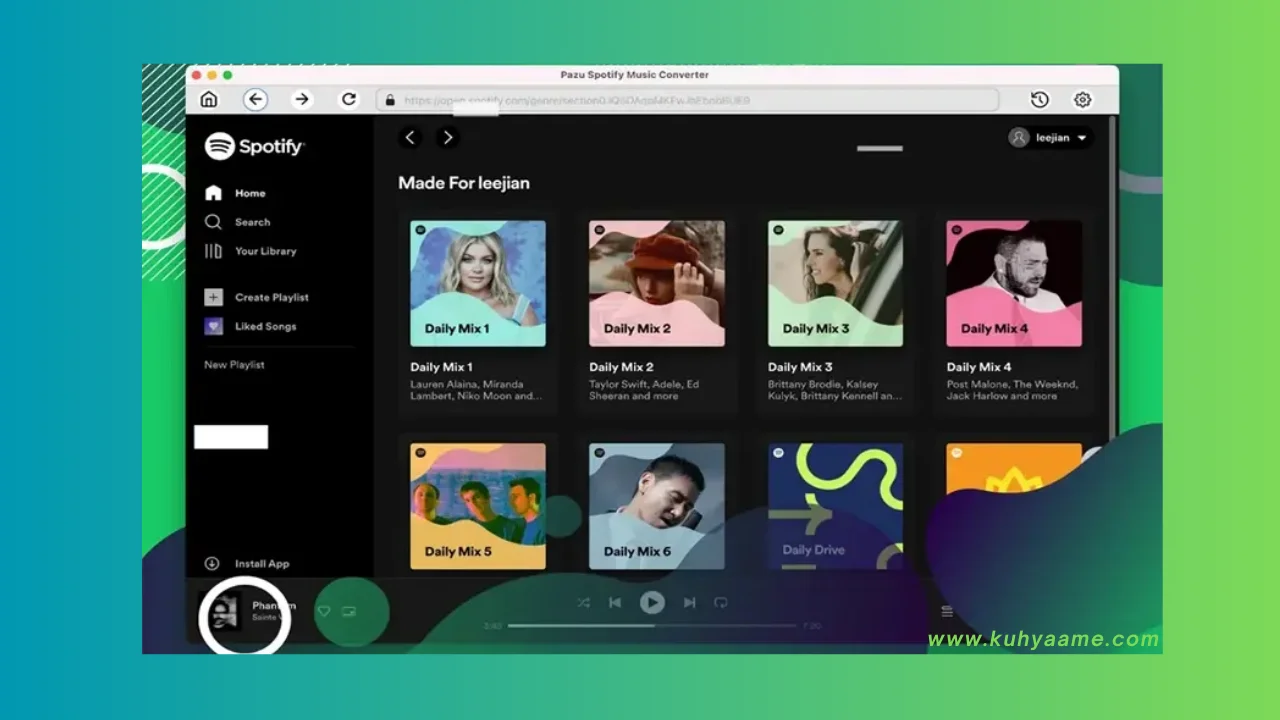Screen dimensions: 1280x720
Task: Open Daily Mix 6 cover thumbnail
Action: 657,506
